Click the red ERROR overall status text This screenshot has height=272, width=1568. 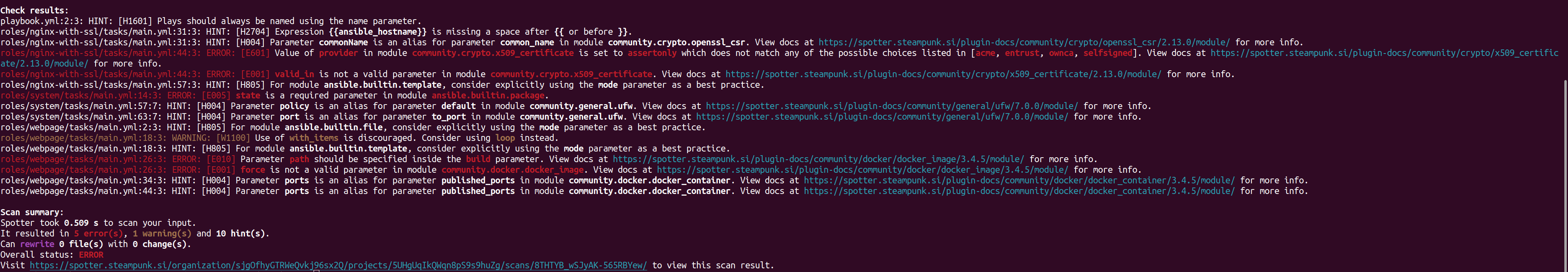(x=91, y=255)
